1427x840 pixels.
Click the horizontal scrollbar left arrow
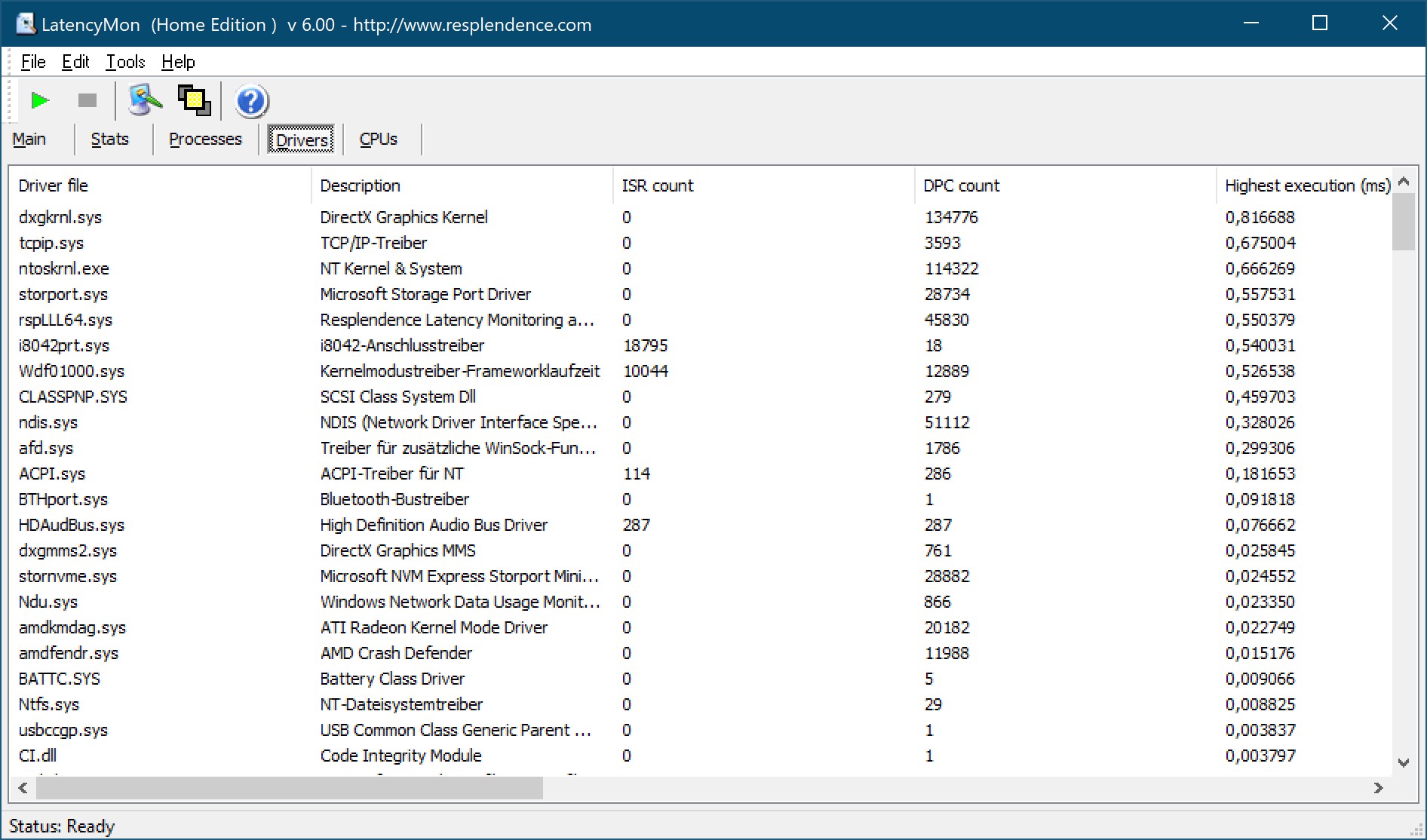pyautogui.click(x=23, y=788)
